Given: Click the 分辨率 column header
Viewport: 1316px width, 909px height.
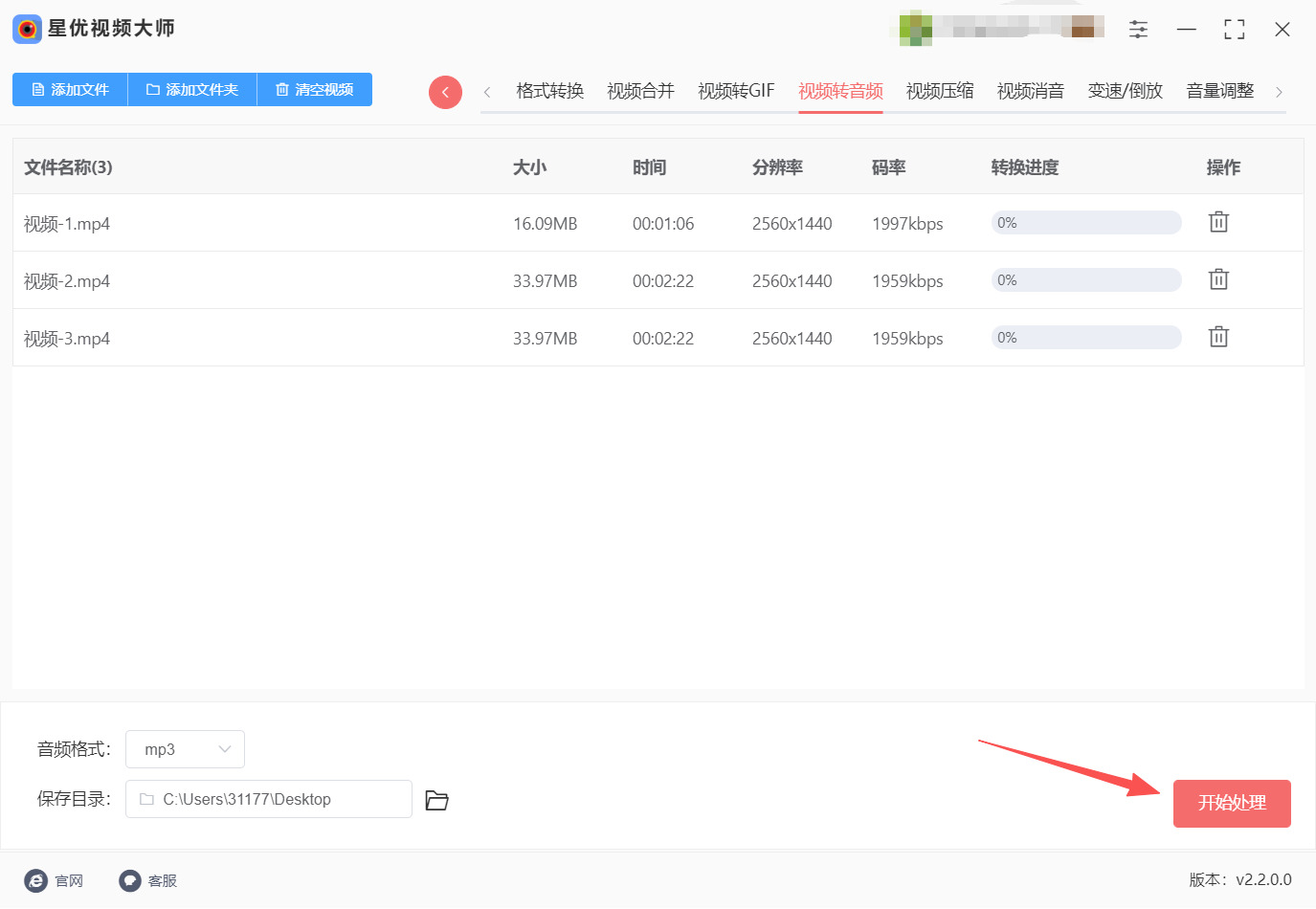Looking at the screenshot, I should [x=777, y=167].
